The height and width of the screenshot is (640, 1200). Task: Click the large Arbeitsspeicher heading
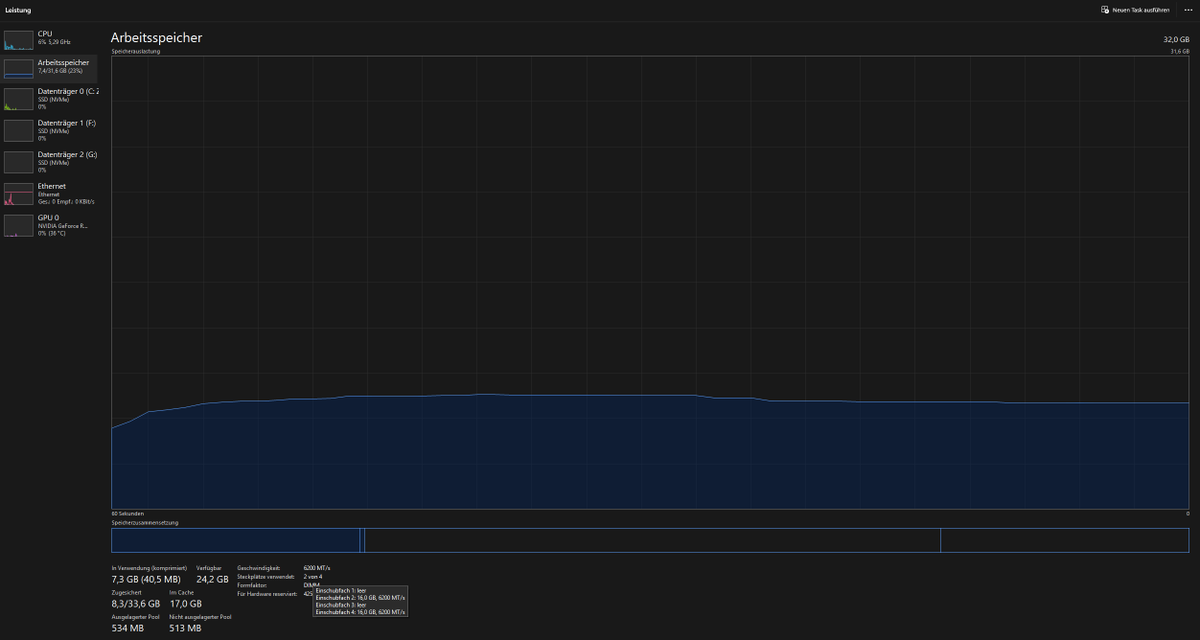tap(157, 37)
